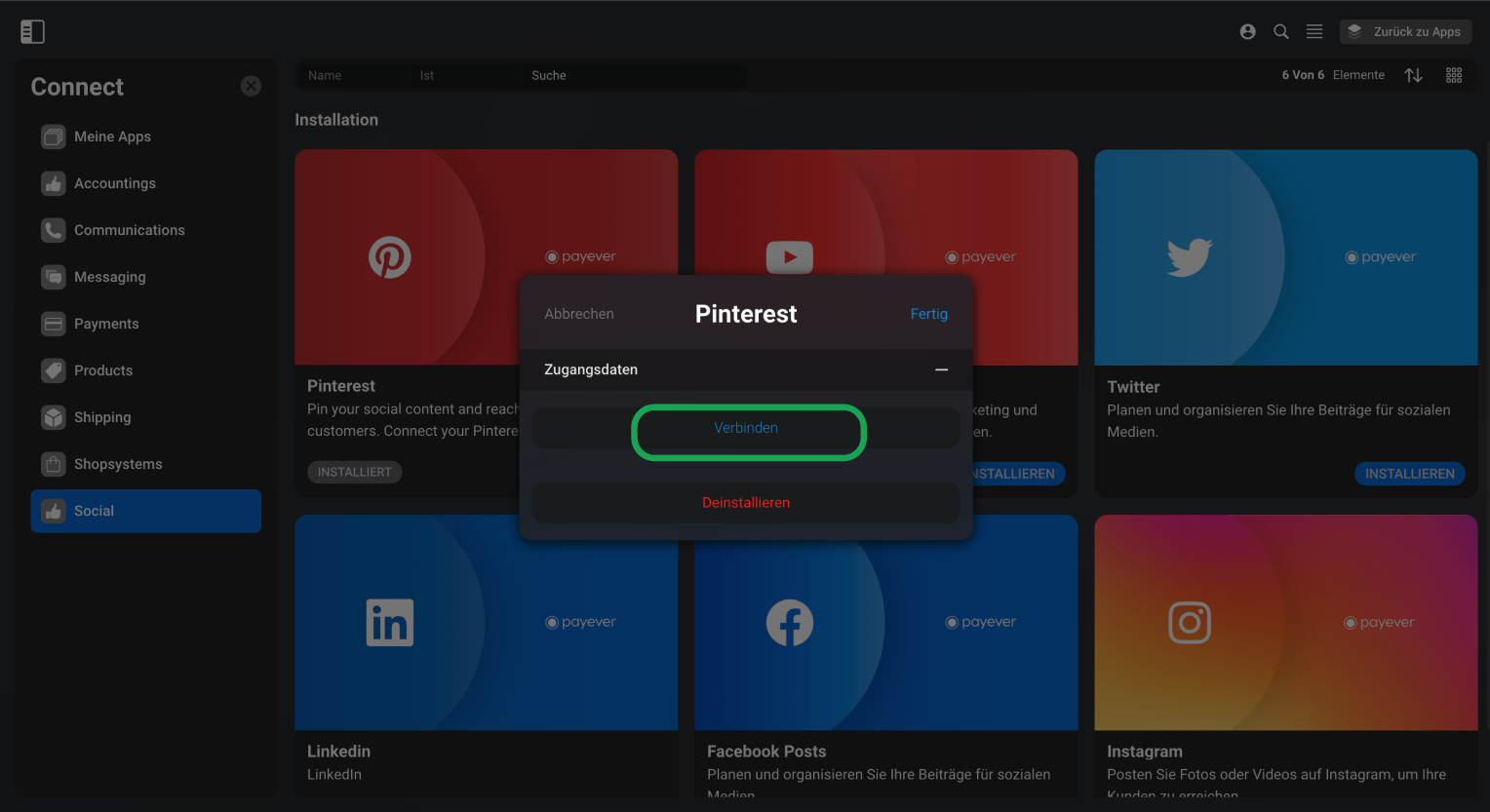Open the user account profile icon
1490x812 pixels.
pyautogui.click(x=1247, y=31)
